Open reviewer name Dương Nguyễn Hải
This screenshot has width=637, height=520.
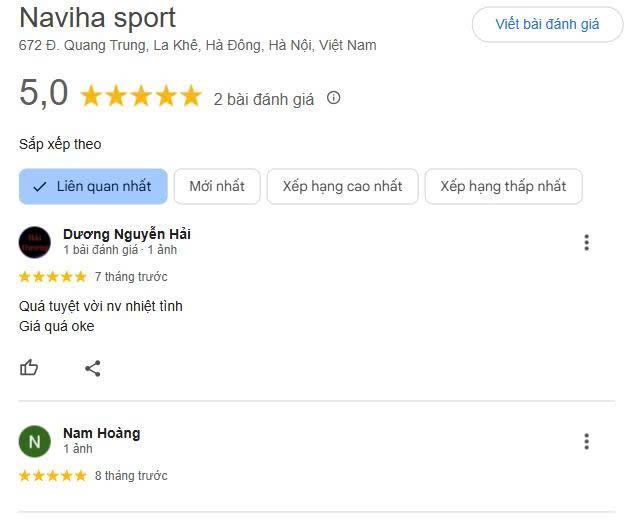127,234
